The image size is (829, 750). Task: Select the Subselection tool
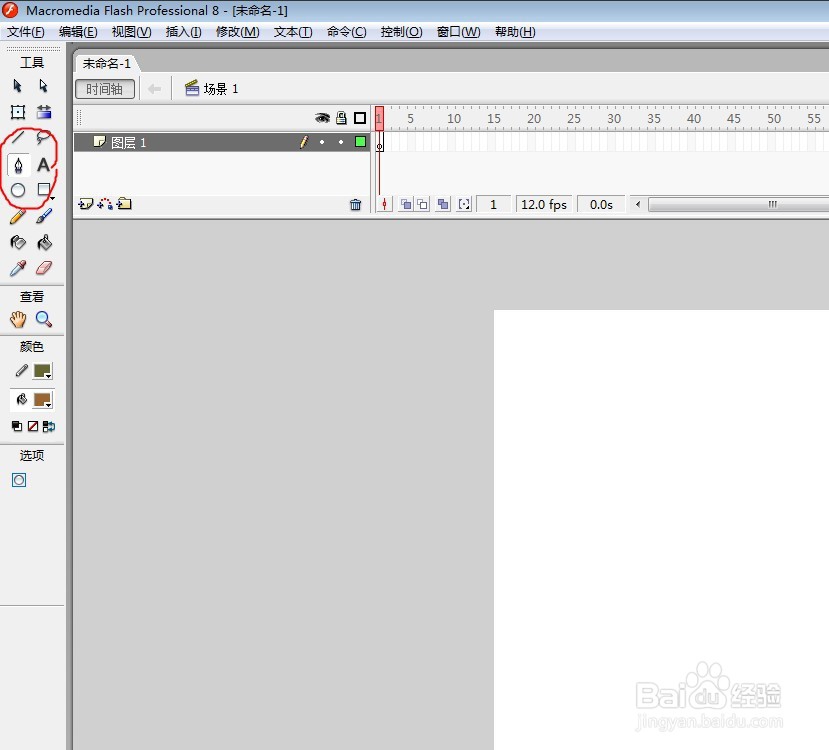point(43,86)
